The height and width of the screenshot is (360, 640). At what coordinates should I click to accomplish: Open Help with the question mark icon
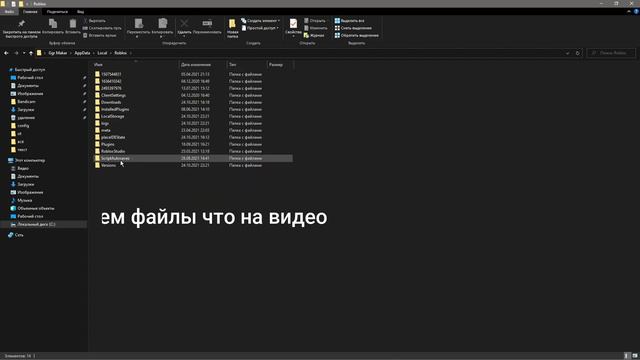[x=636, y=12]
